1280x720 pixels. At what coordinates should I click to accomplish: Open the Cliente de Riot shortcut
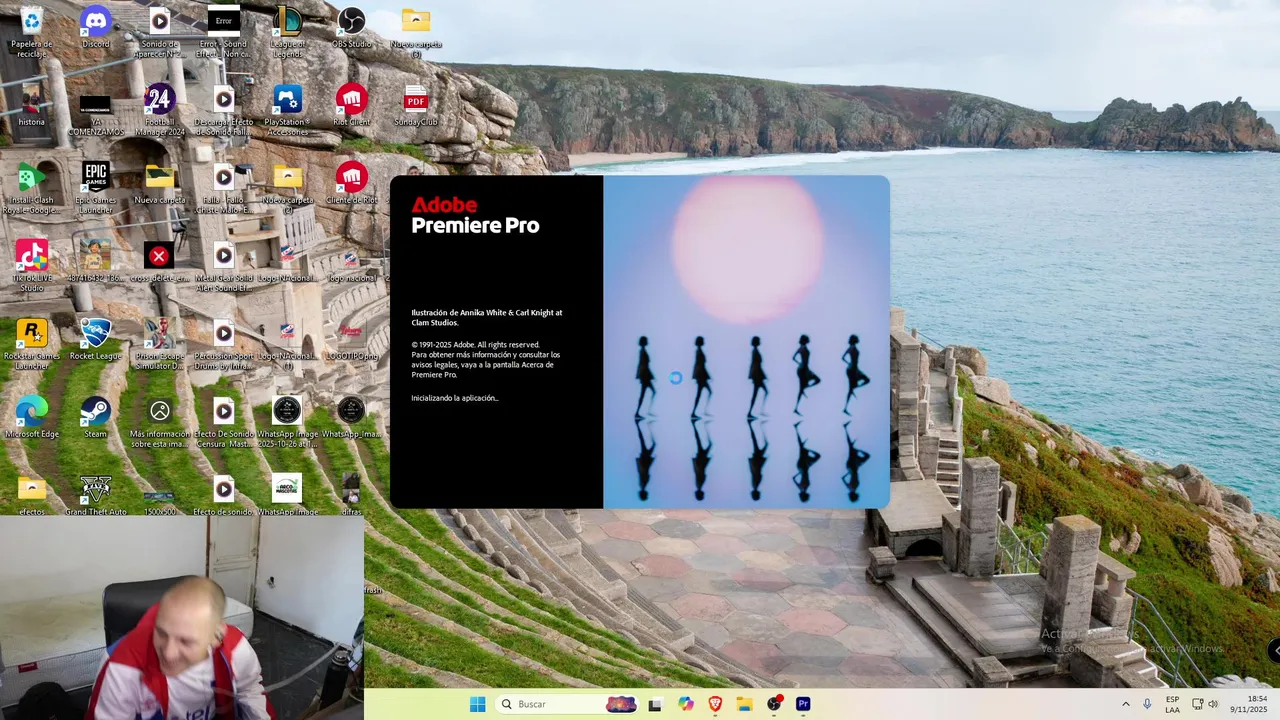(x=351, y=184)
